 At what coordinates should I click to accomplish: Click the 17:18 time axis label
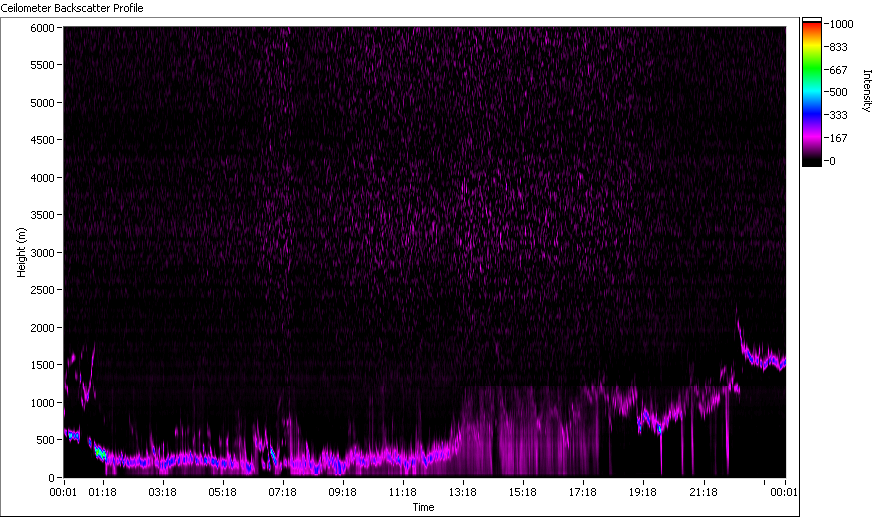click(x=583, y=492)
